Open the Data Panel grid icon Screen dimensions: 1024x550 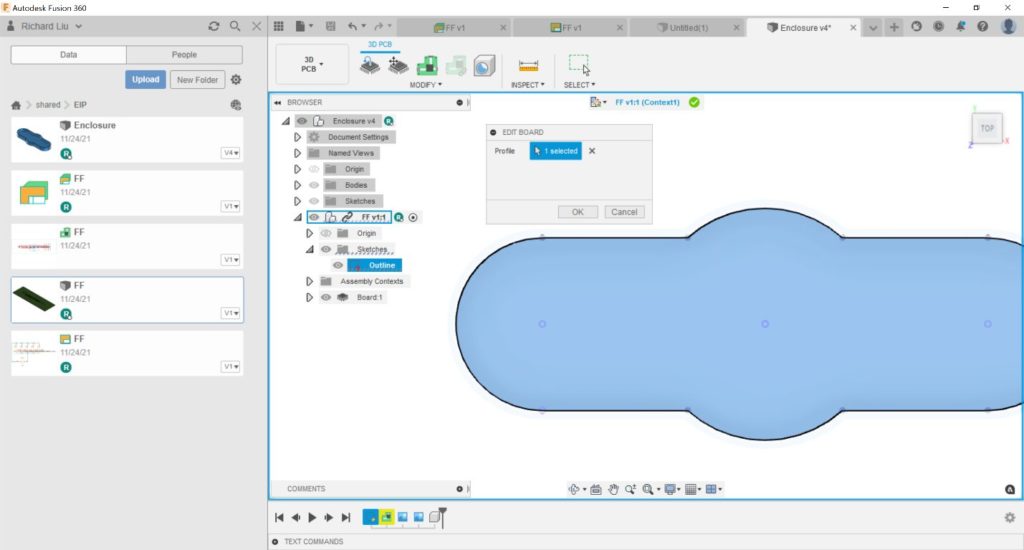pyautogui.click(x=279, y=27)
